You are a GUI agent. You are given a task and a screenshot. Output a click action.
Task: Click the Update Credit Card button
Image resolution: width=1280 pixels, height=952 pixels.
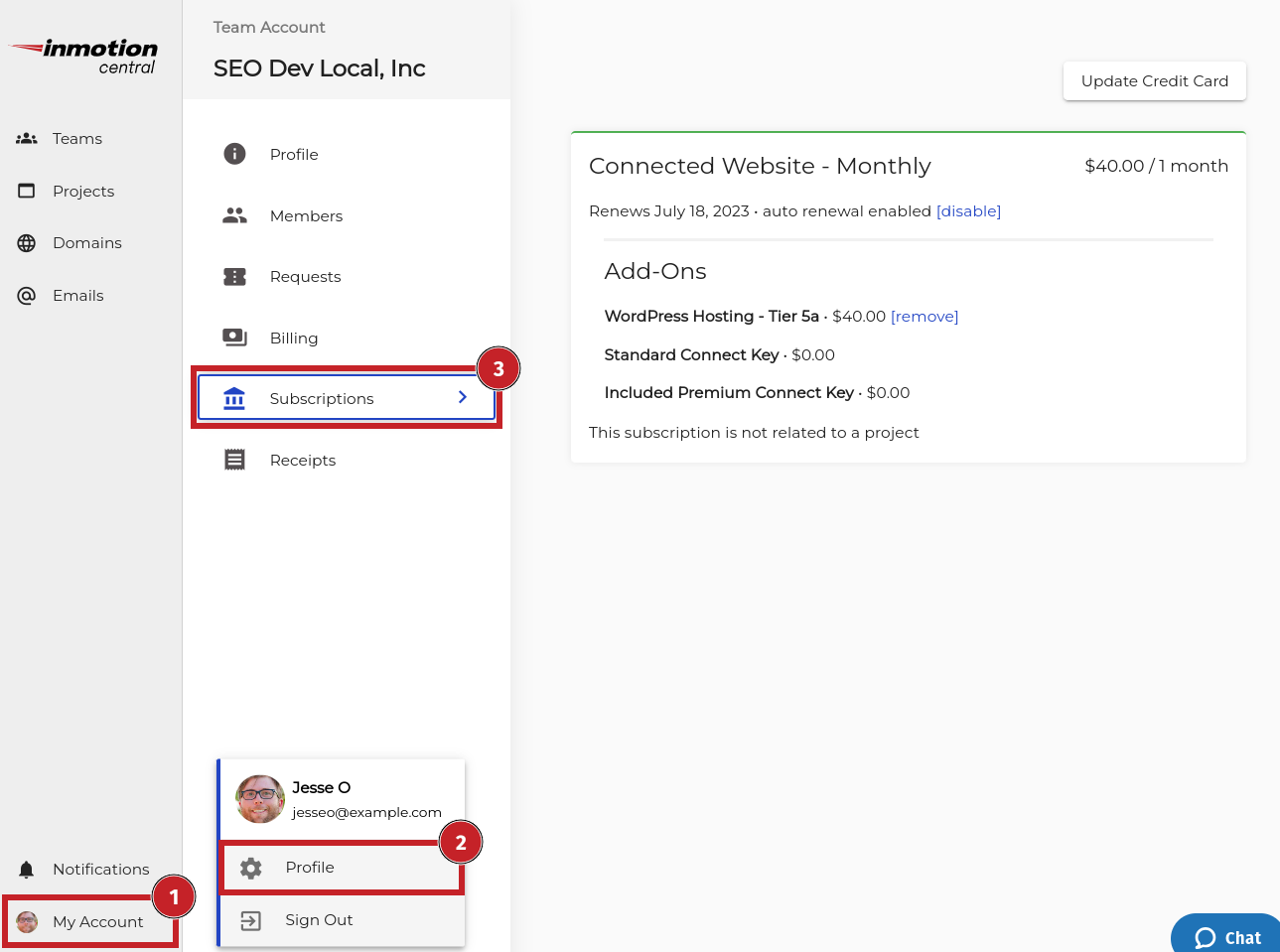(x=1154, y=81)
